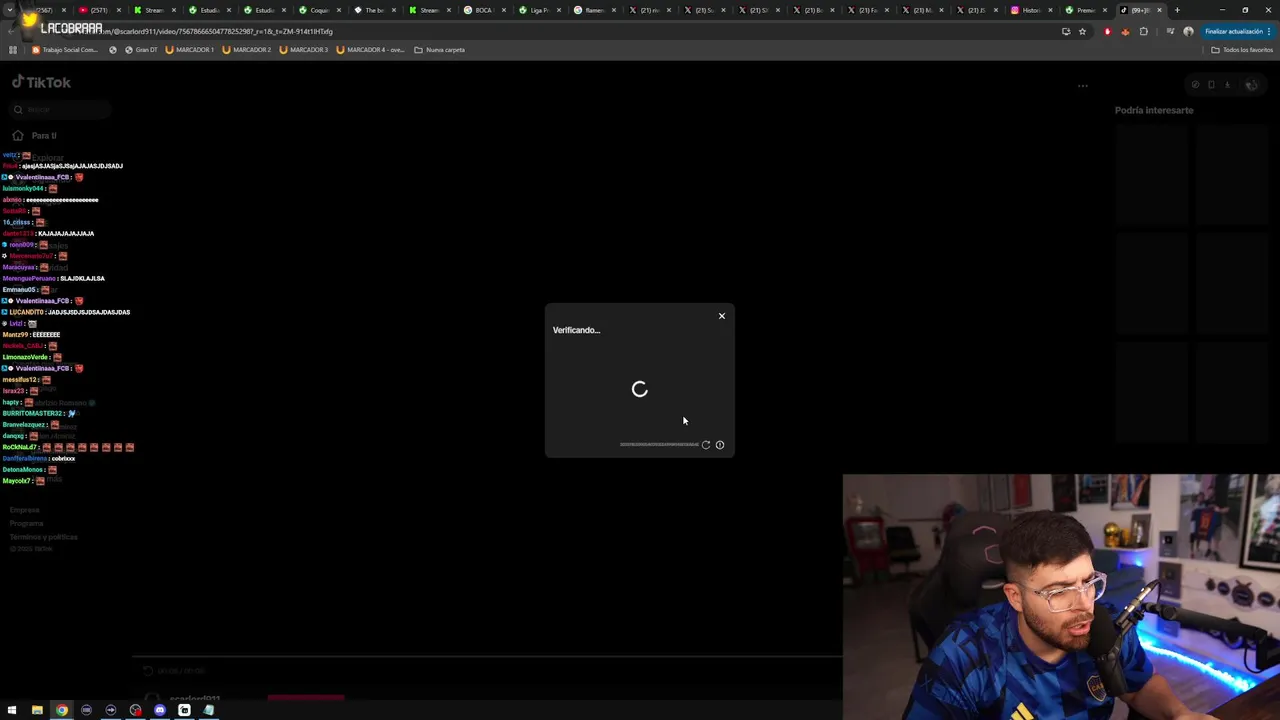Expand the Nueva carpeta bookmarks folder
The image size is (1280, 720).
click(x=440, y=50)
